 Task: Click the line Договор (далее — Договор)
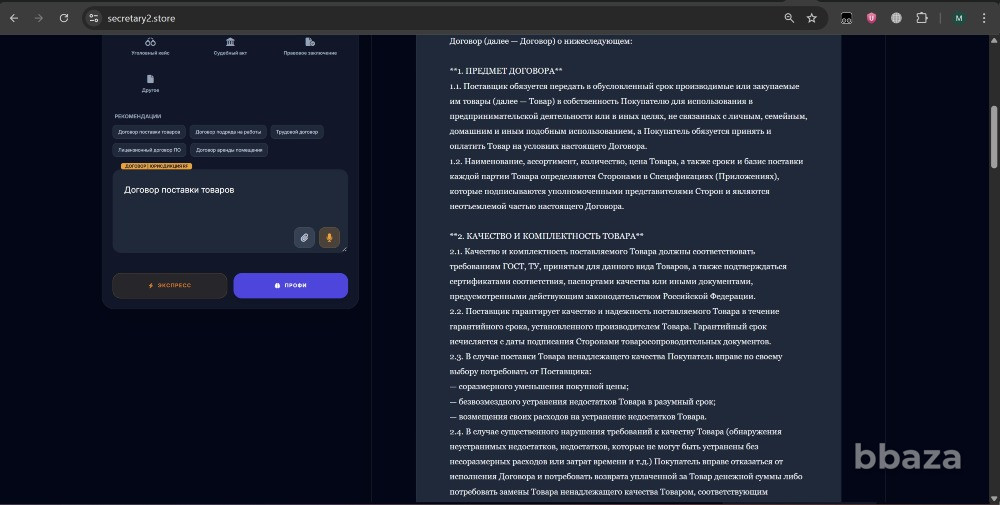tap(541, 41)
